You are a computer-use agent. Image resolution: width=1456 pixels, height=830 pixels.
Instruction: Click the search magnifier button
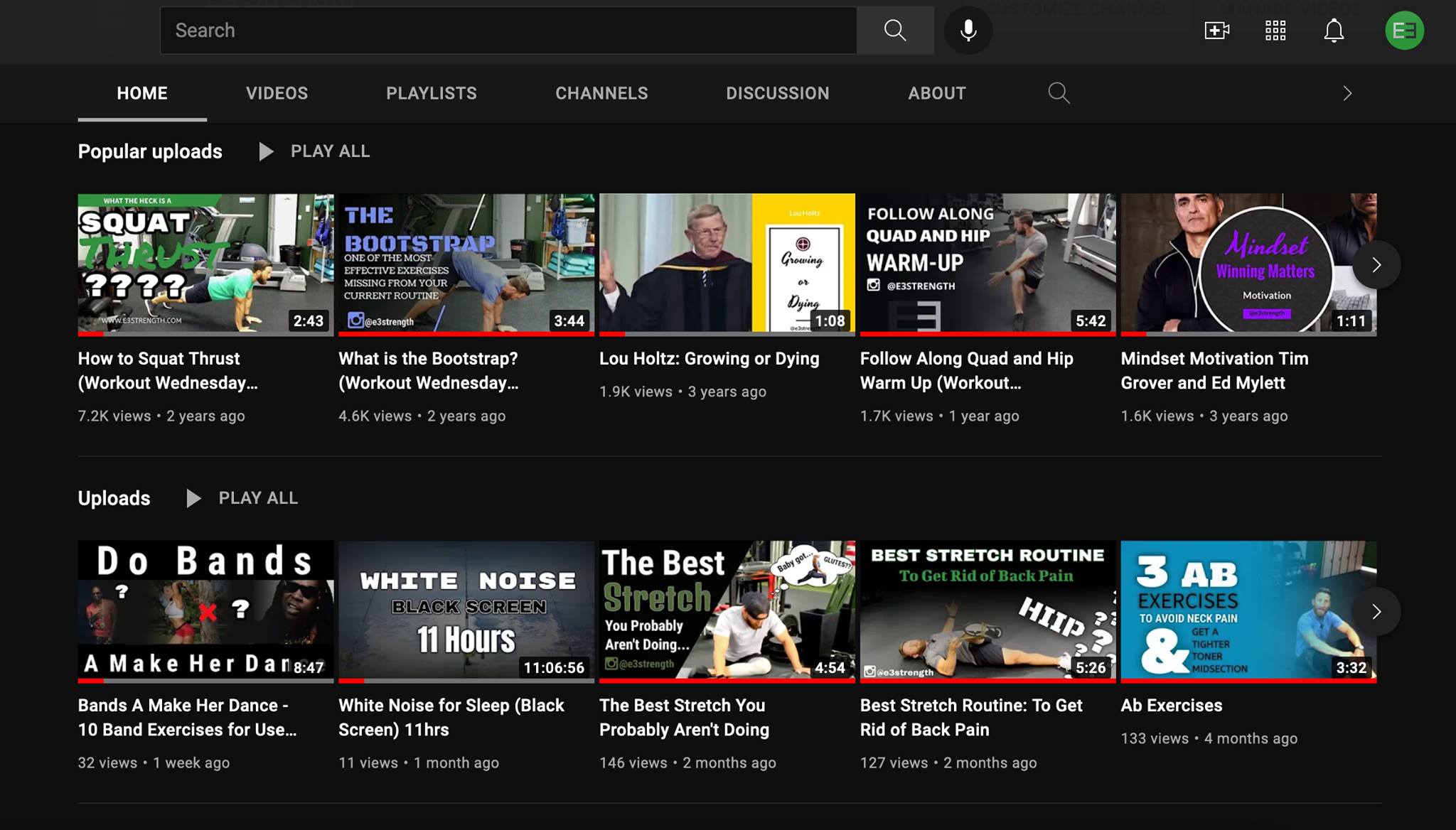894,31
